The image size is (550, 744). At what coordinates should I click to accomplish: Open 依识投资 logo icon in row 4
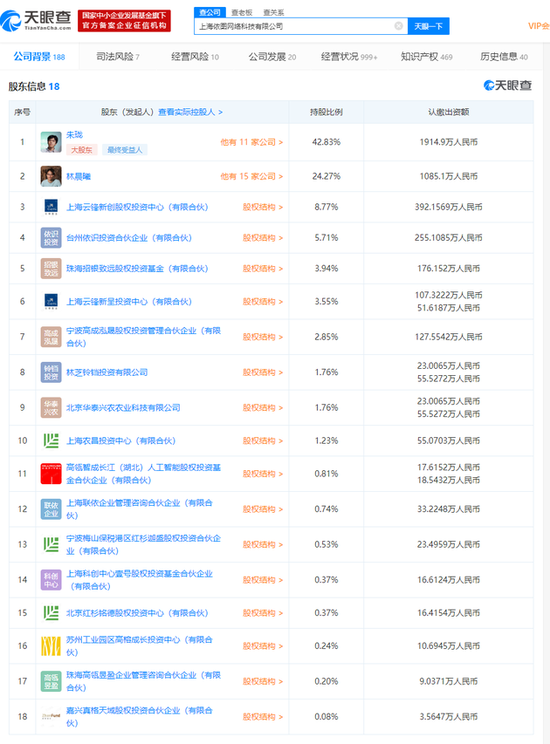(x=51, y=238)
